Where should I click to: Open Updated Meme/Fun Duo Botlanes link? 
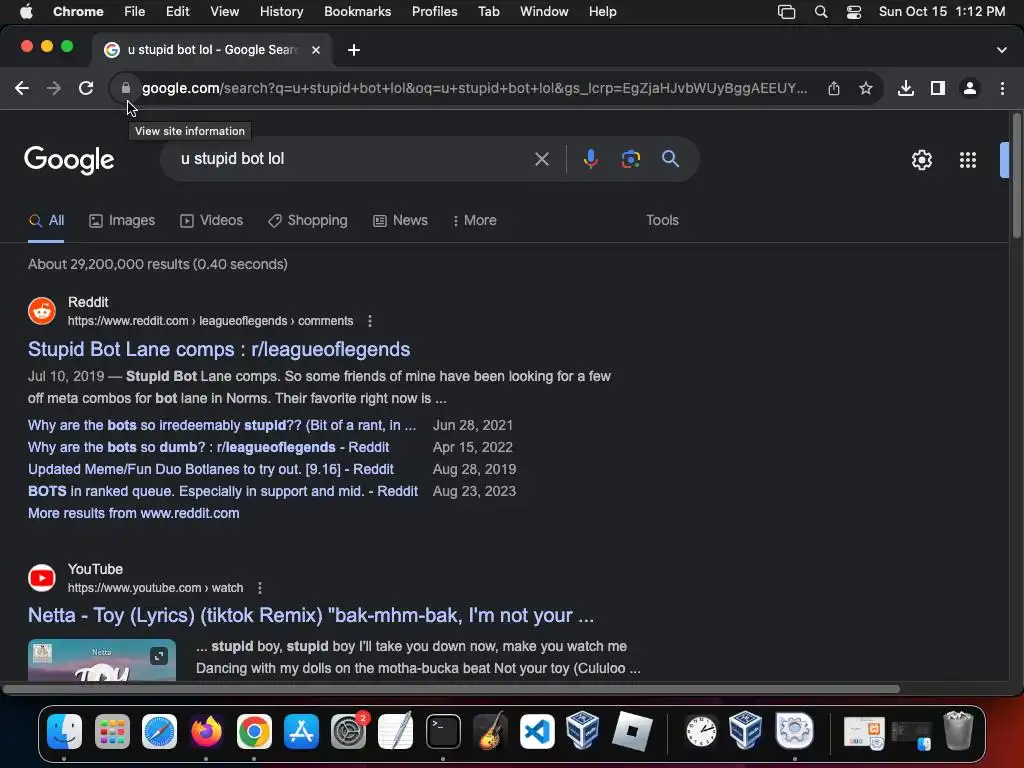[211, 470]
